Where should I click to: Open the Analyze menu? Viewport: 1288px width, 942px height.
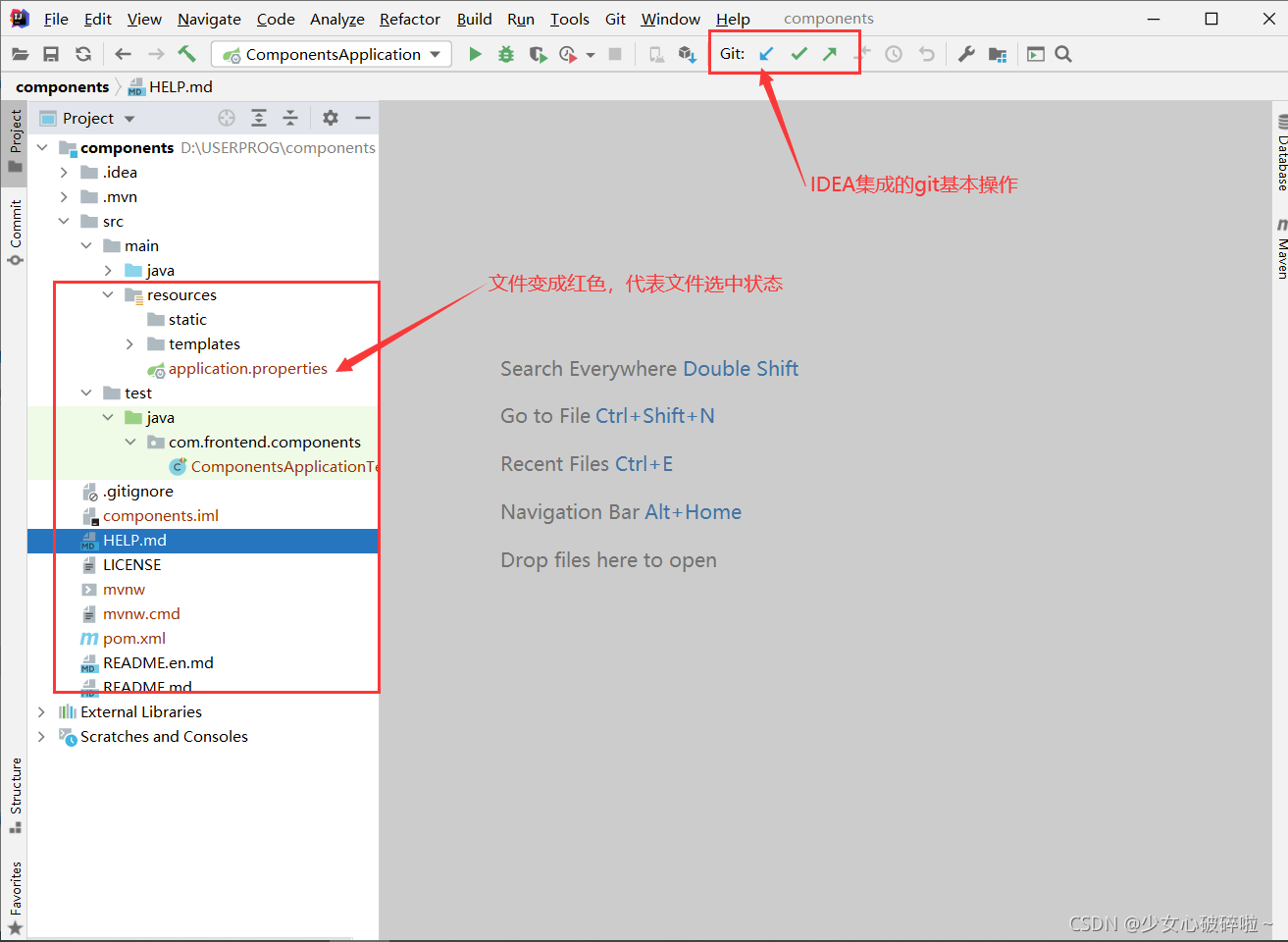(x=336, y=19)
